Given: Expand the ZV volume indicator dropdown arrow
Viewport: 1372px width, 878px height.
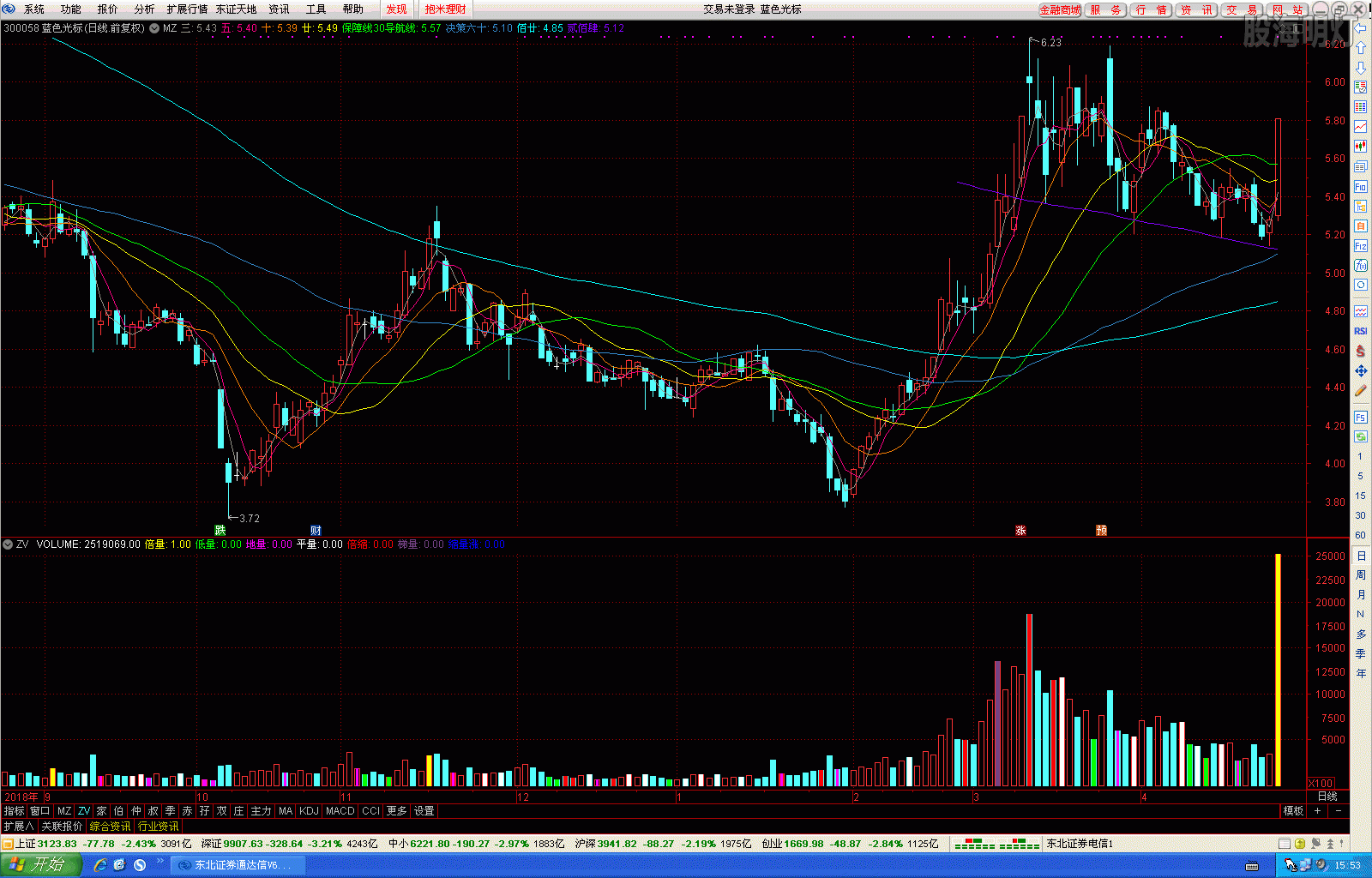Looking at the screenshot, I should (x=8, y=544).
